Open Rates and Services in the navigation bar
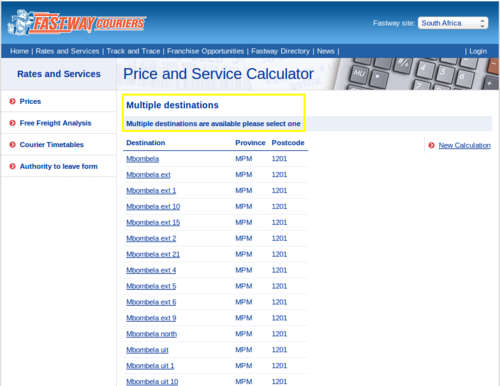The height and width of the screenshot is (386, 500). [x=67, y=51]
